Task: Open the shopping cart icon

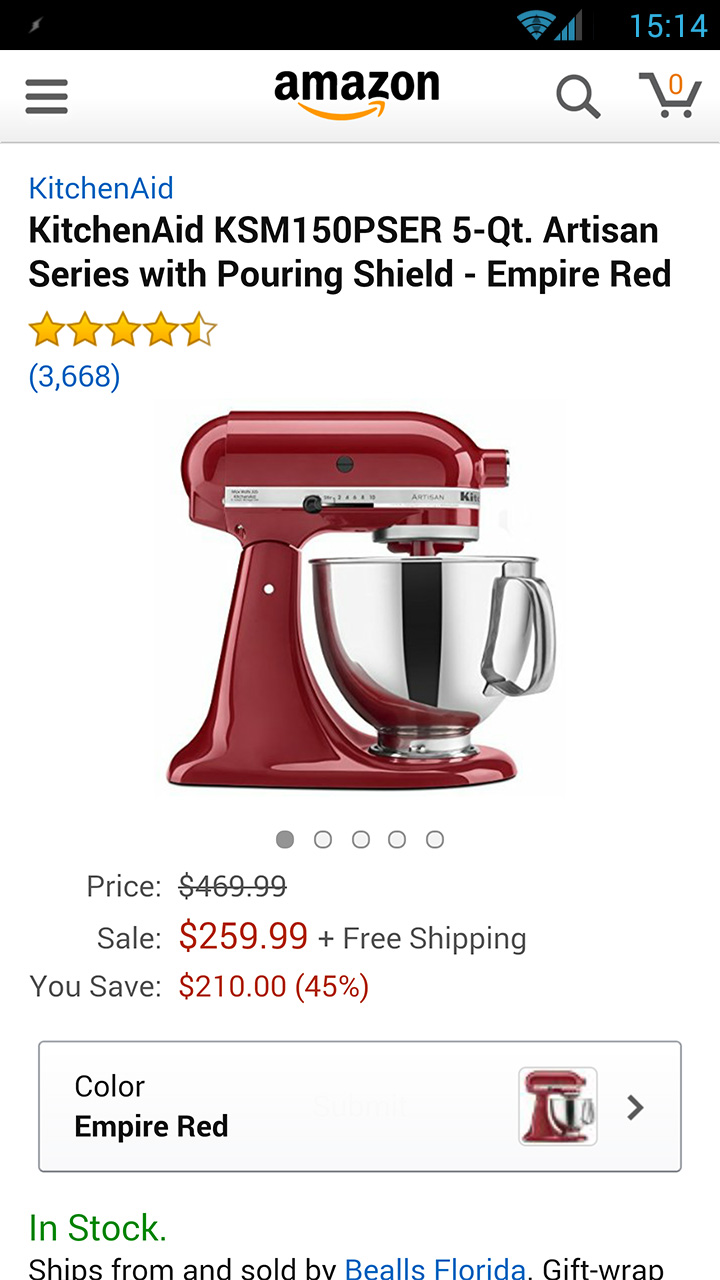Action: (670, 95)
